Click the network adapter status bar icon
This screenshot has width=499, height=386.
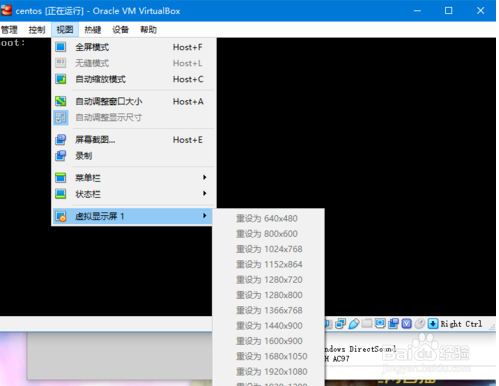(340, 324)
